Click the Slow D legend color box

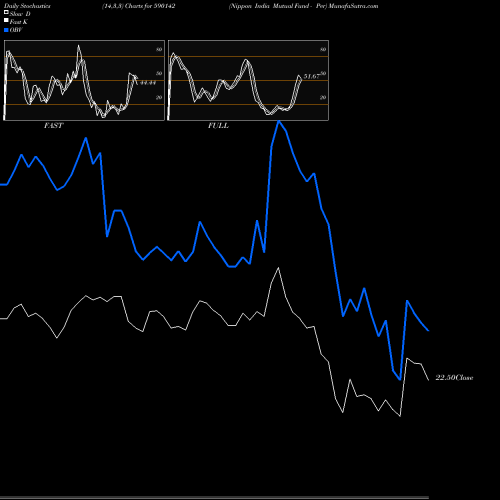coord(6,12)
